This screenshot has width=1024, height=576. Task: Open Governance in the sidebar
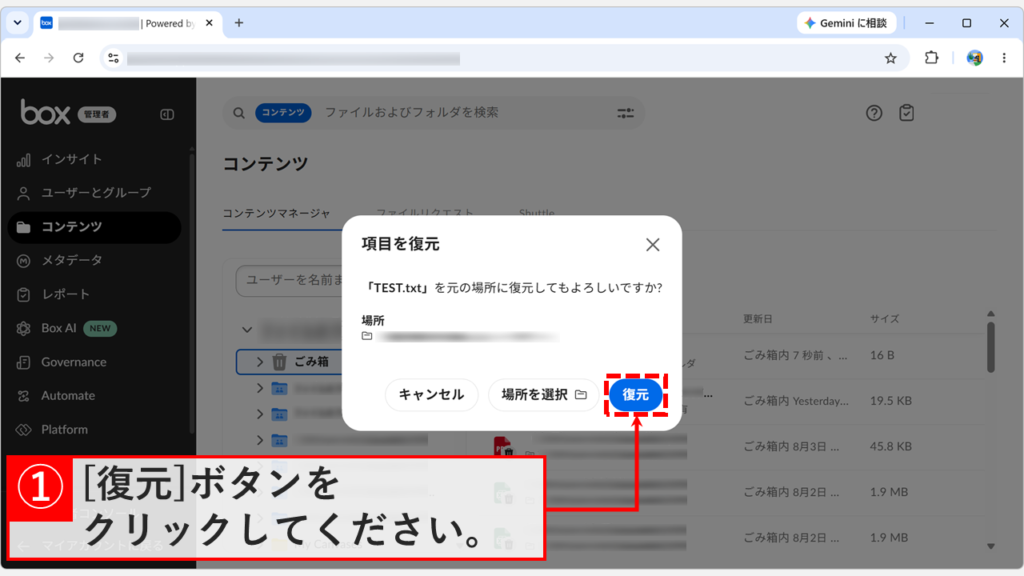coord(73,362)
